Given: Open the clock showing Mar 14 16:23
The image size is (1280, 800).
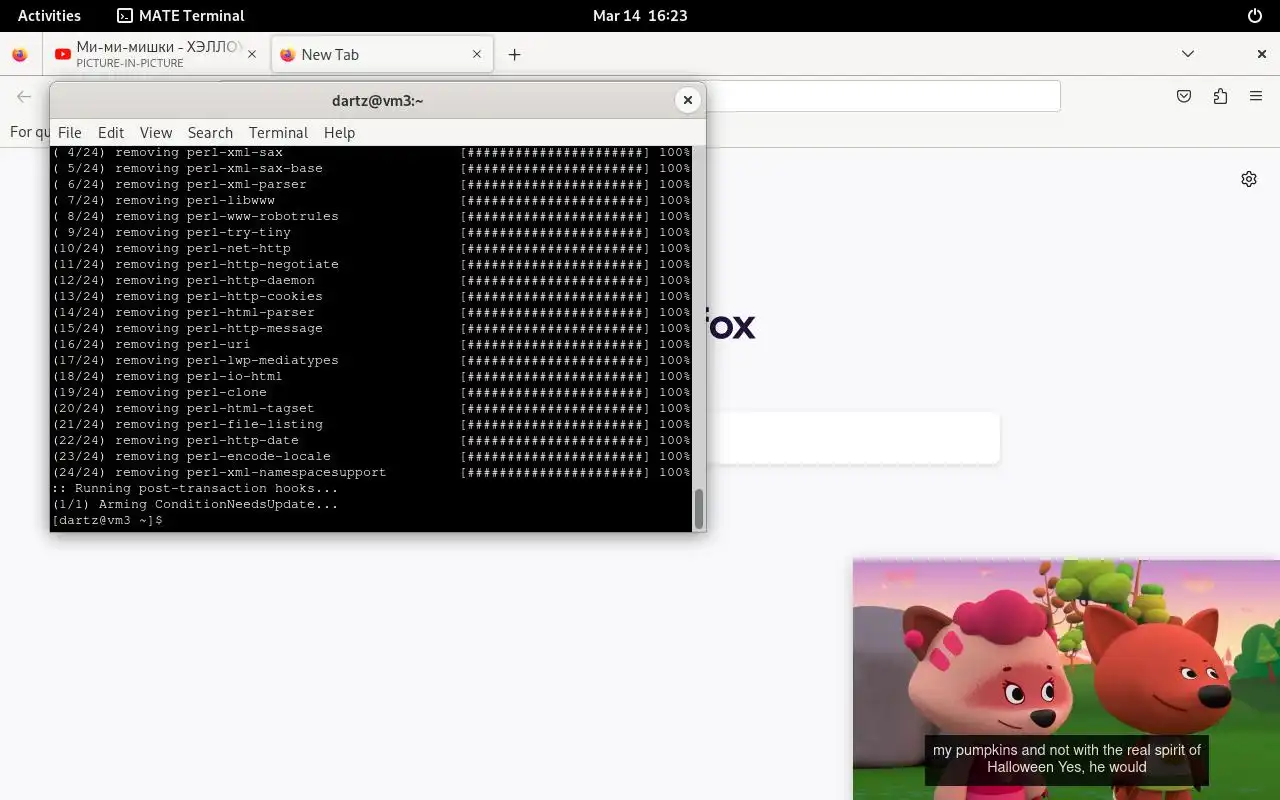Looking at the screenshot, I should pyautogui.click(x=640, y=15).
